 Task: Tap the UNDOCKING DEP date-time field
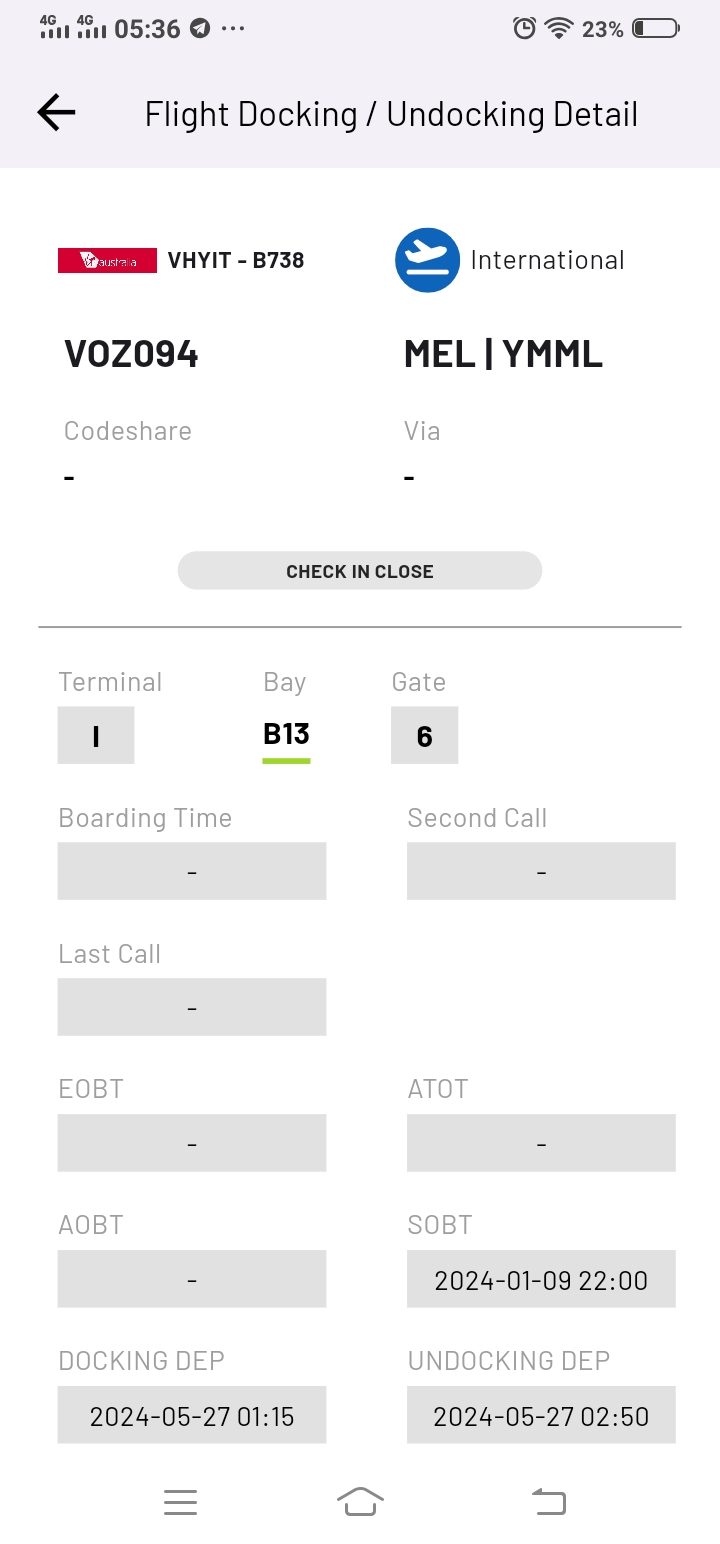coord(541,1415)
